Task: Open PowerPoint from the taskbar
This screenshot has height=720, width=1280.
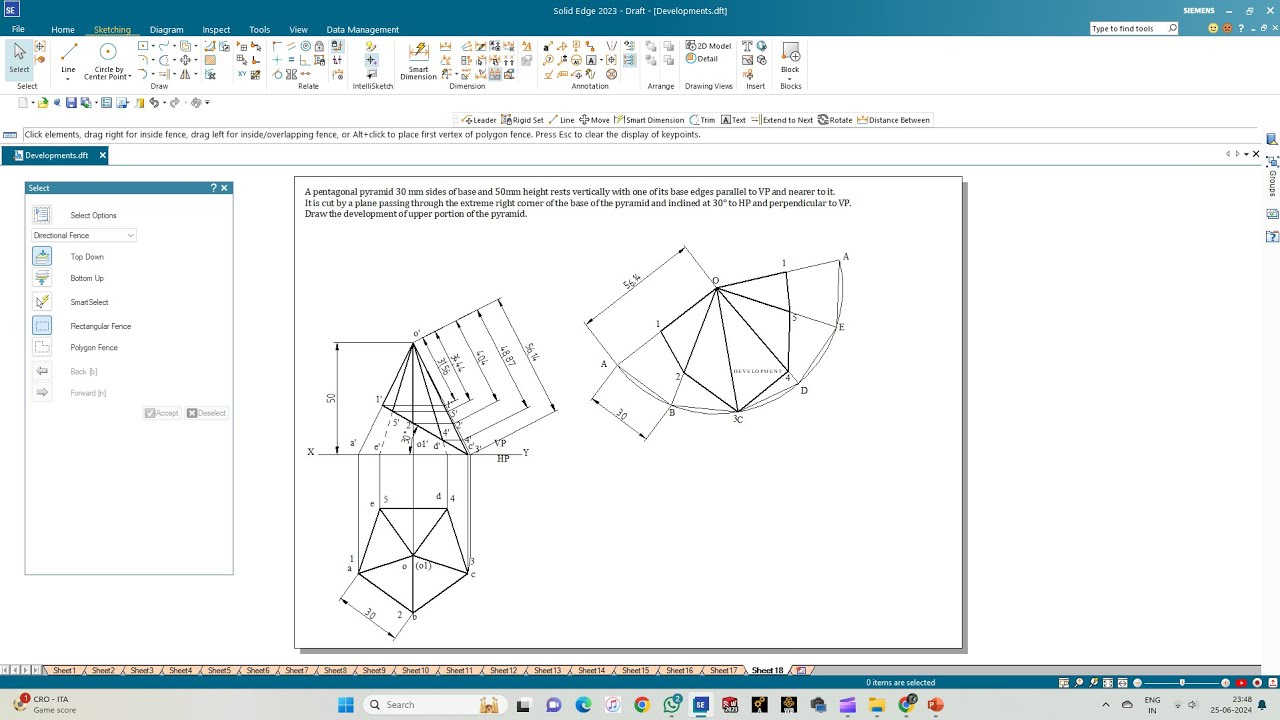Action: (935, 705)
